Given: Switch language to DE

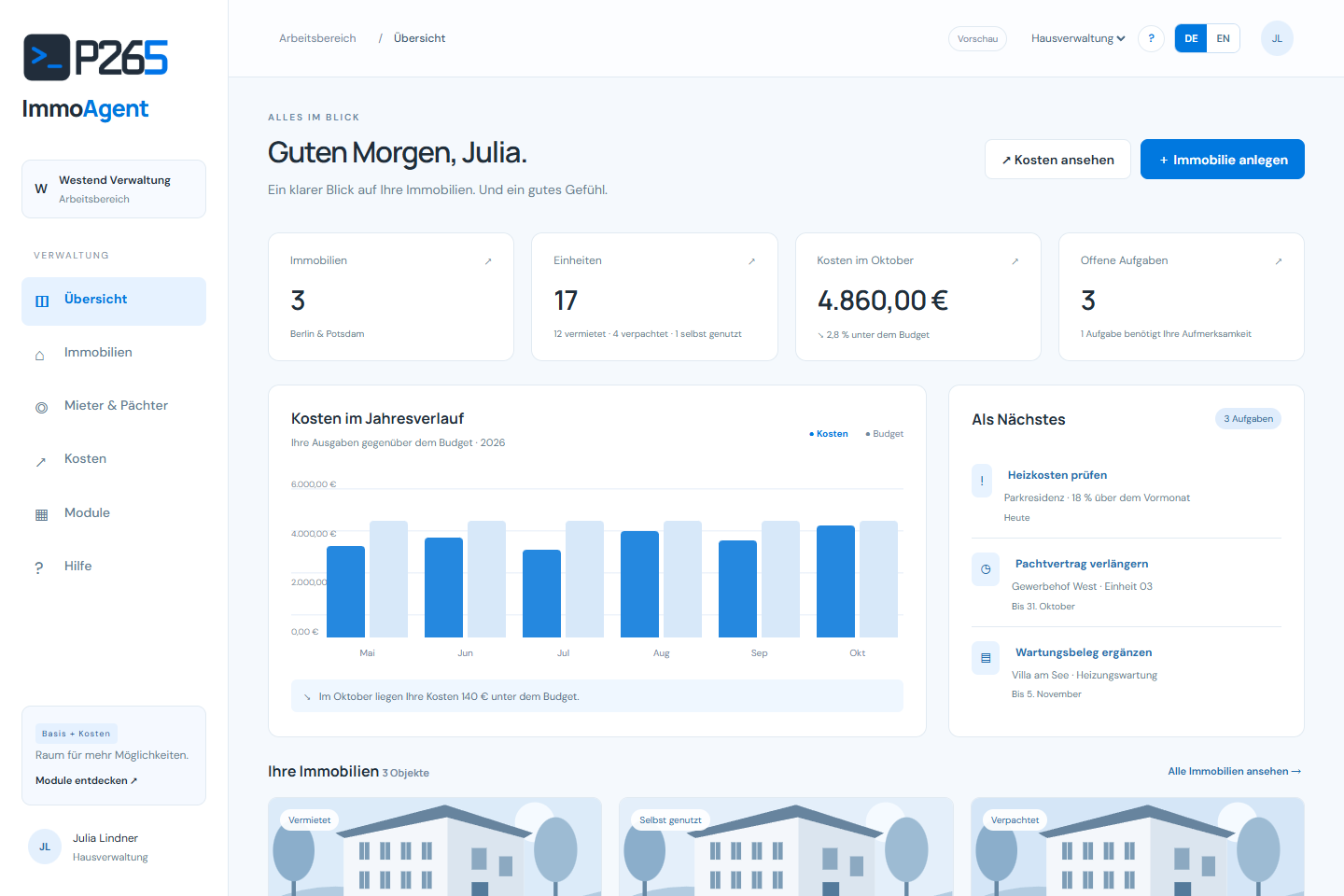Looking at the screenshot, I should click(1191, 38).
